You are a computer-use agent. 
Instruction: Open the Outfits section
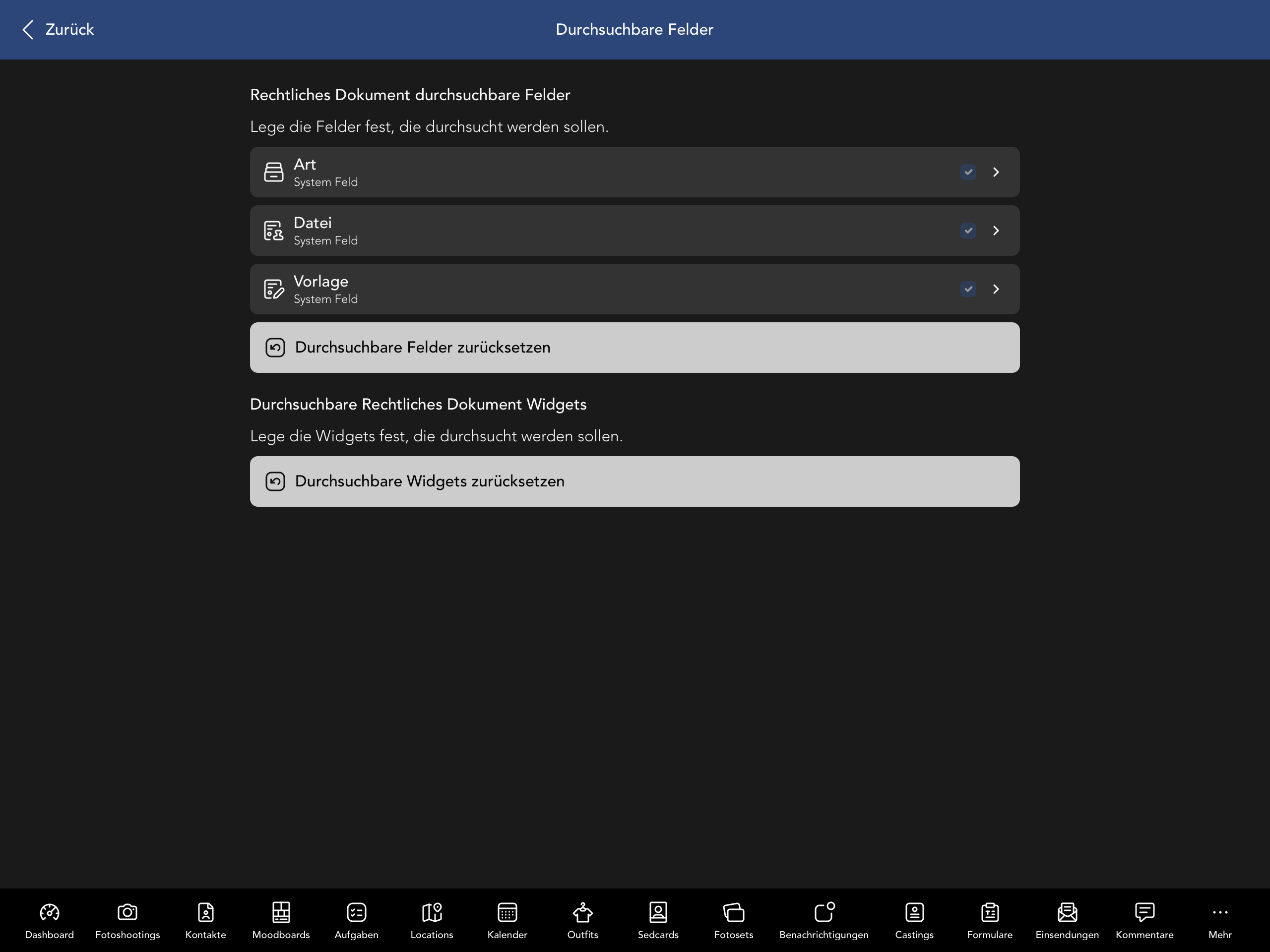(x=582, y=919)
